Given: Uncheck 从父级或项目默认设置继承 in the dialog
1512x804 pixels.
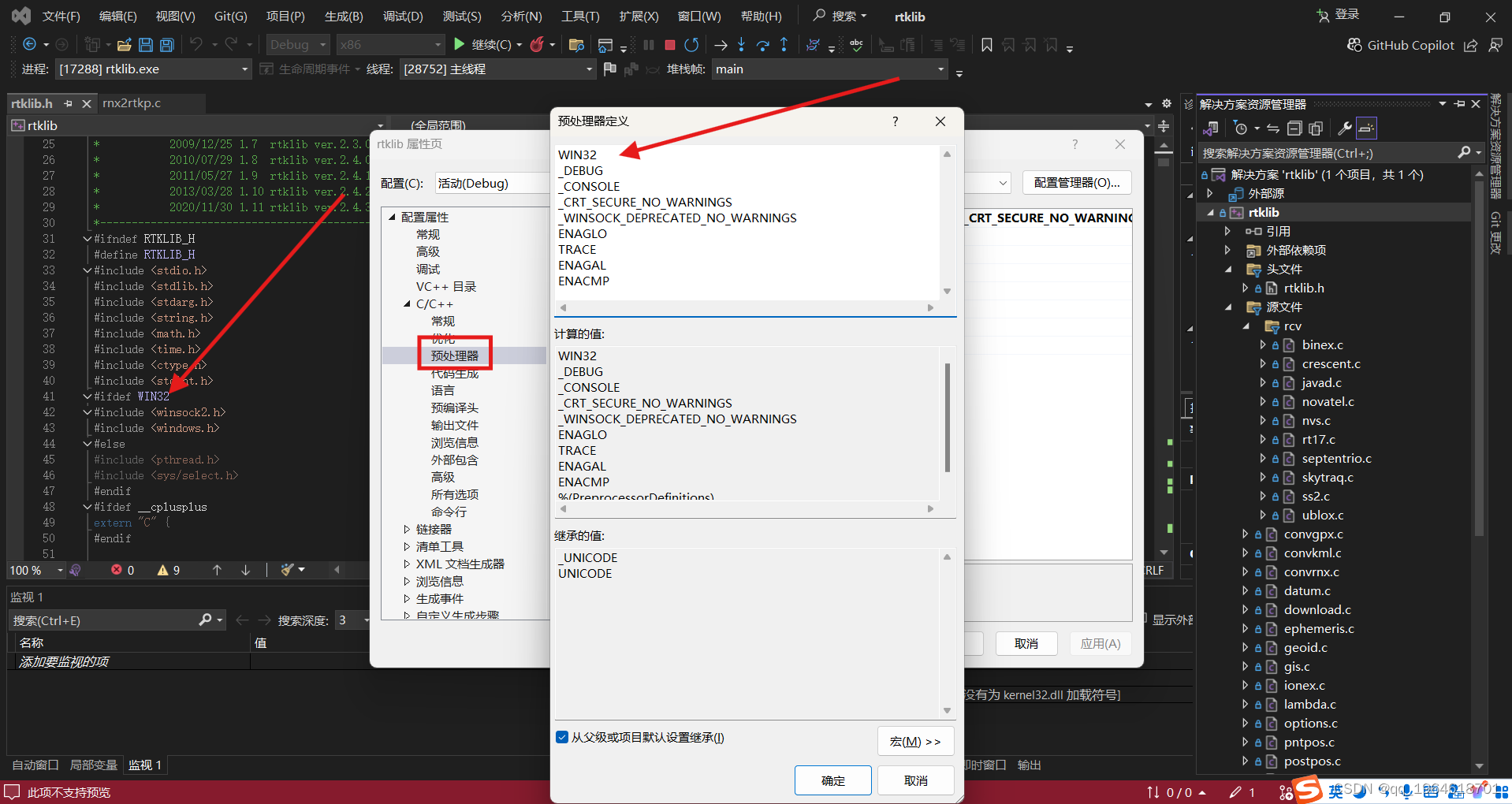Looking at the screenshot, I should click(562, 737).
